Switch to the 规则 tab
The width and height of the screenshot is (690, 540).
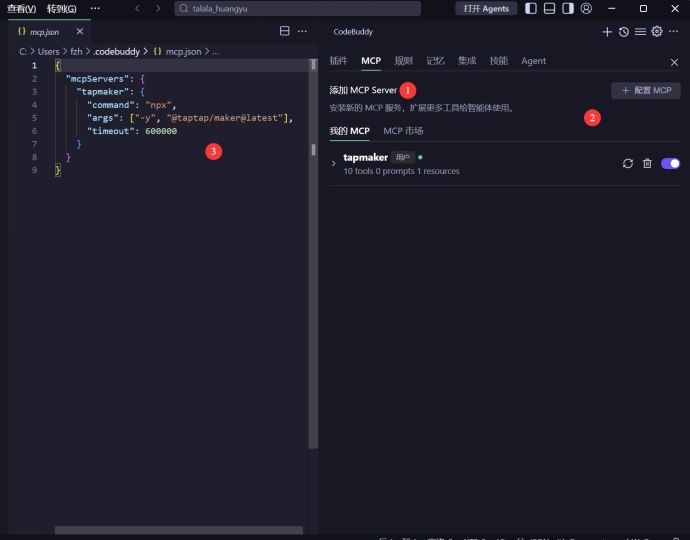pyautogui.click(x=404, y=61)
